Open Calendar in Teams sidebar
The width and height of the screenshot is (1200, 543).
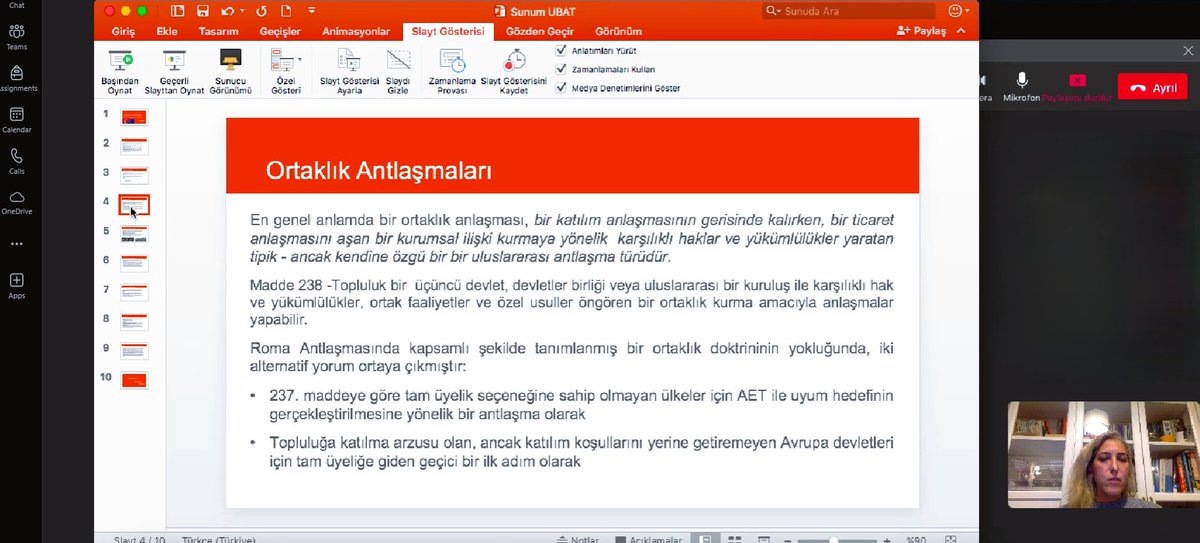coord(16,120)
